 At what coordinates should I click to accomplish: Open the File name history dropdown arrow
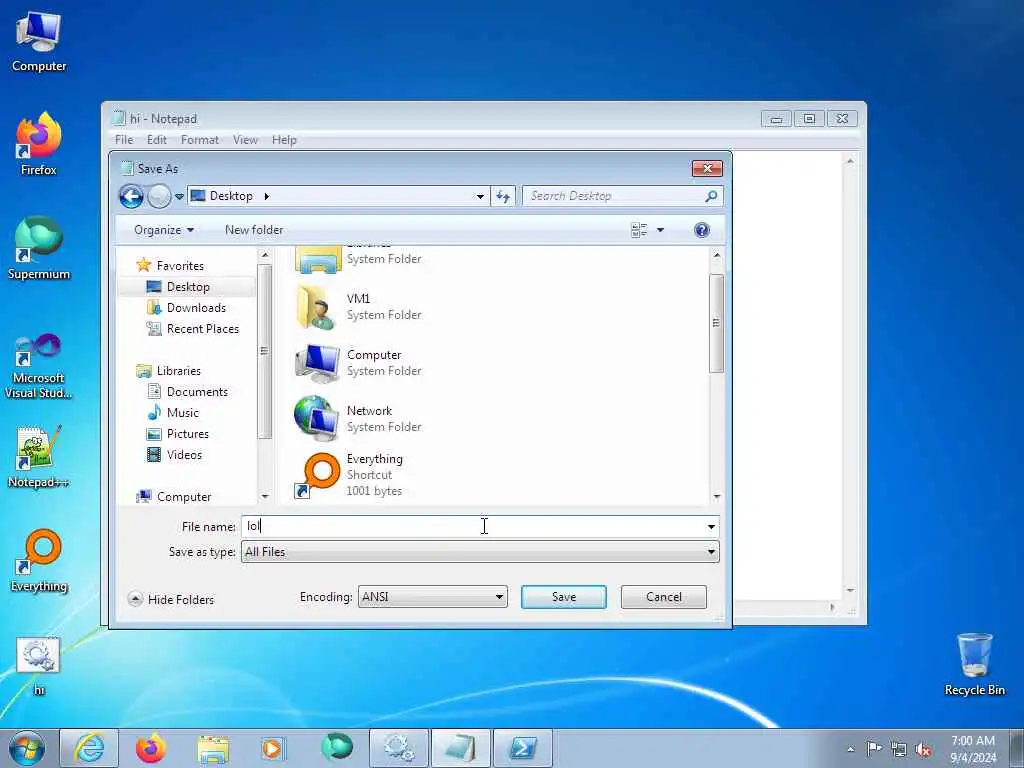pos(711,526)
